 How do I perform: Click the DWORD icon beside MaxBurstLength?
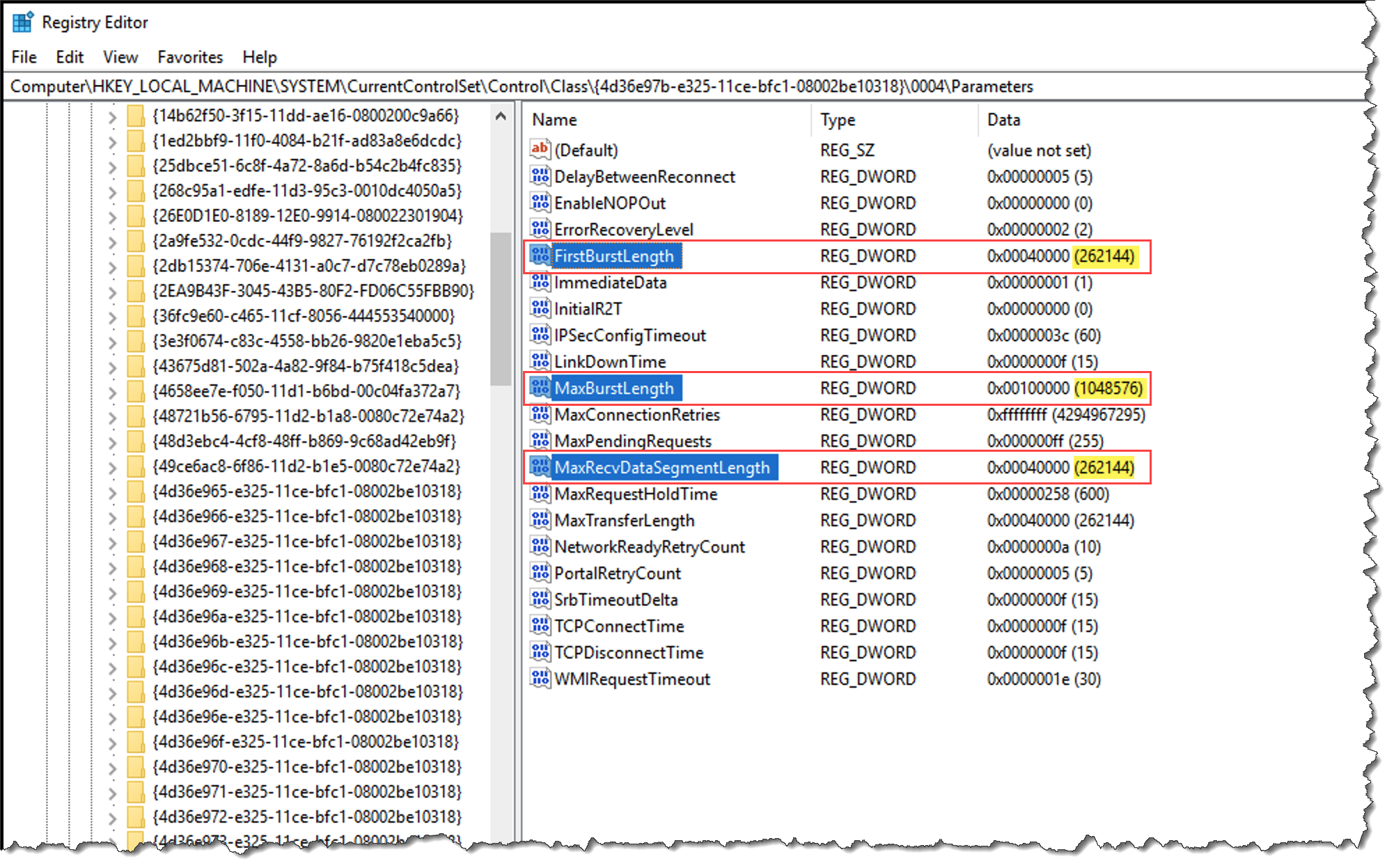click(540, 388)
